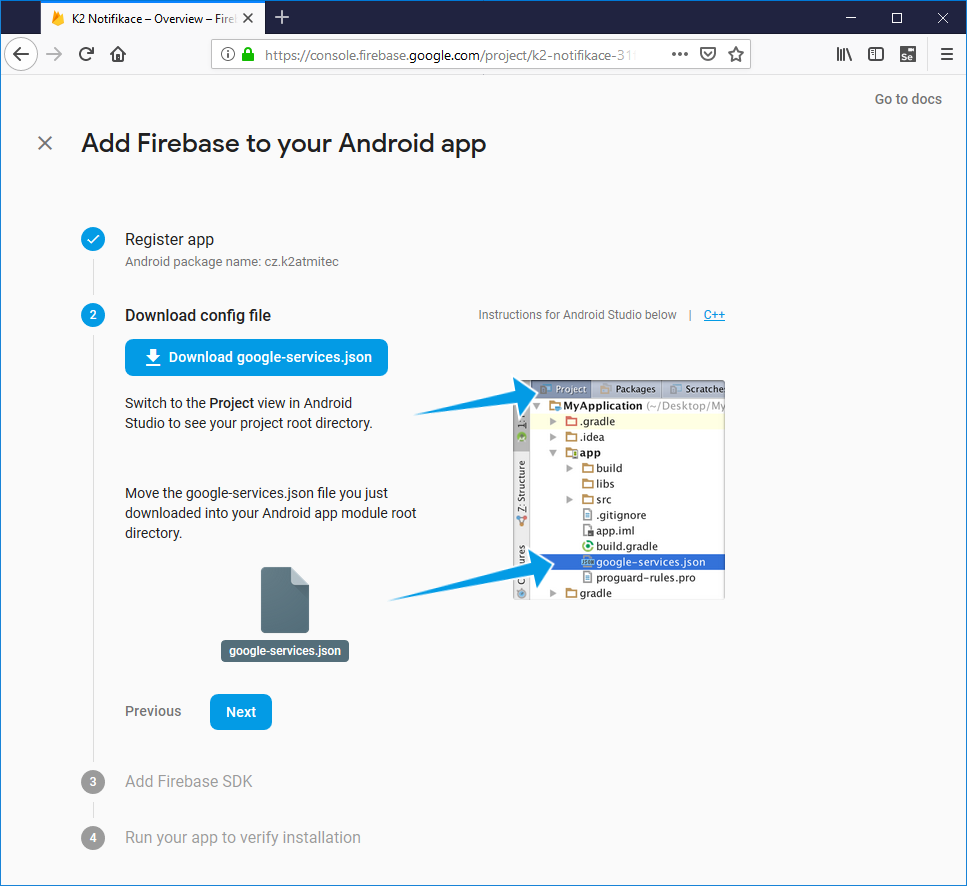Switch instructions to C++
967x886 pixels.
click(714, 314)
